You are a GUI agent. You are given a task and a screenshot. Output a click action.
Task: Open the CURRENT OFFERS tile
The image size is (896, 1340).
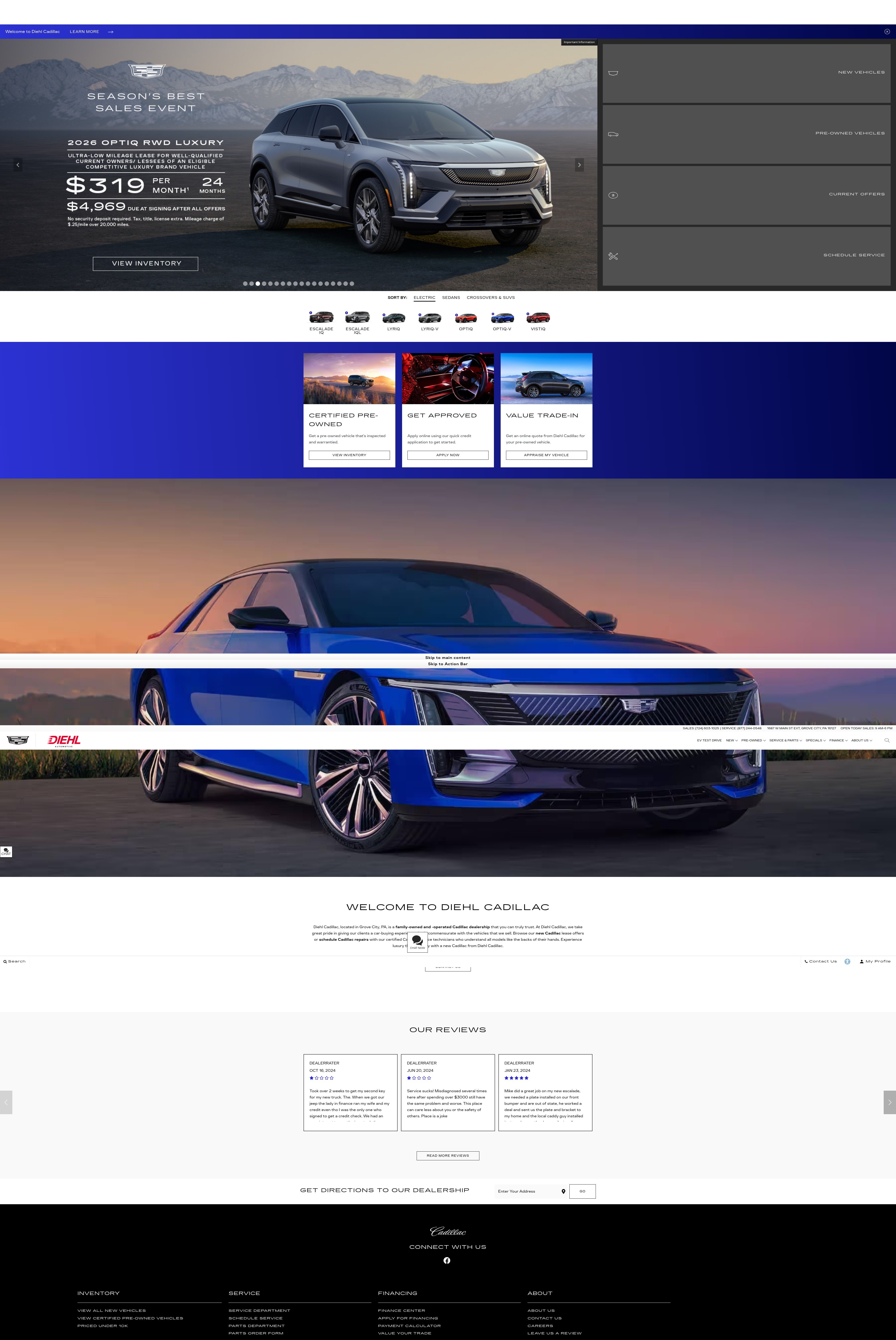pos(746,195)
